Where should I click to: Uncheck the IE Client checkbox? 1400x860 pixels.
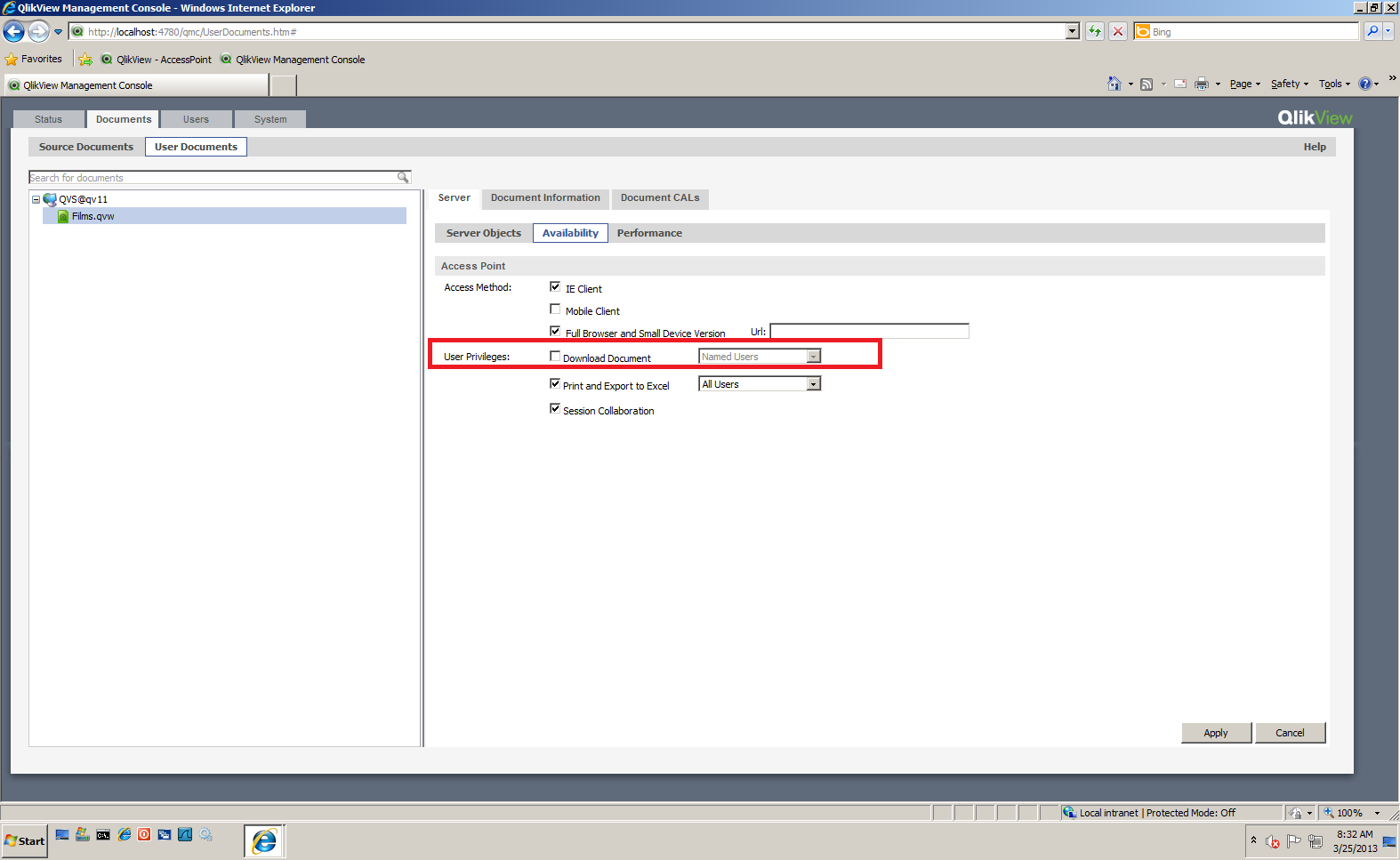pos(555,286)
